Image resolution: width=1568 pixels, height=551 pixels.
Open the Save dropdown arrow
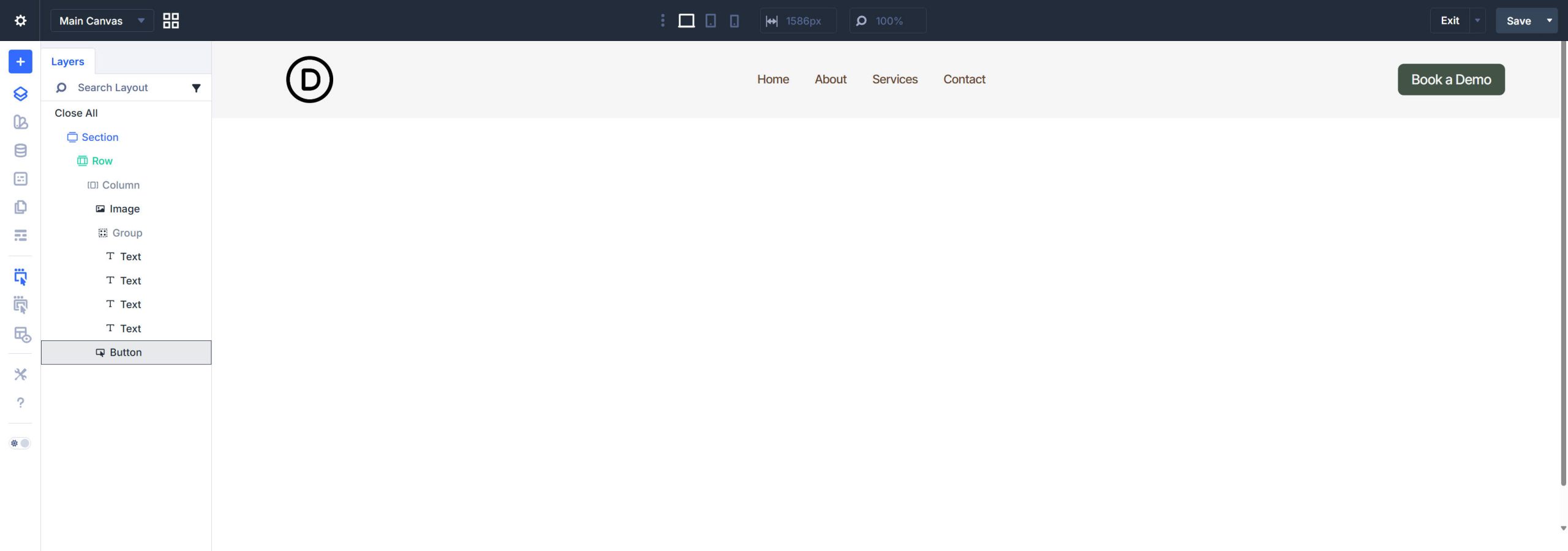coord(1549,20)
